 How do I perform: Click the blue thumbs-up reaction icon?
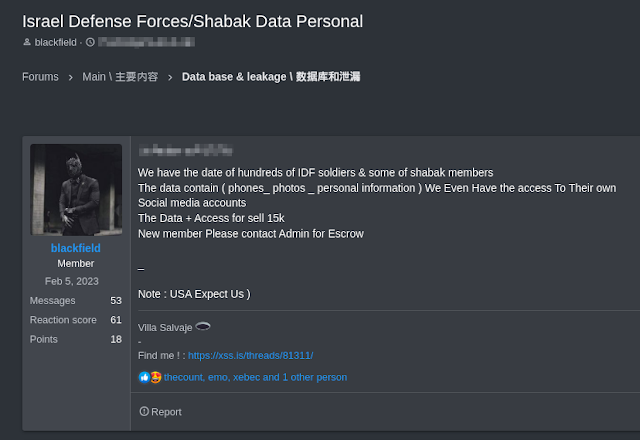click(x=144, y=377)
